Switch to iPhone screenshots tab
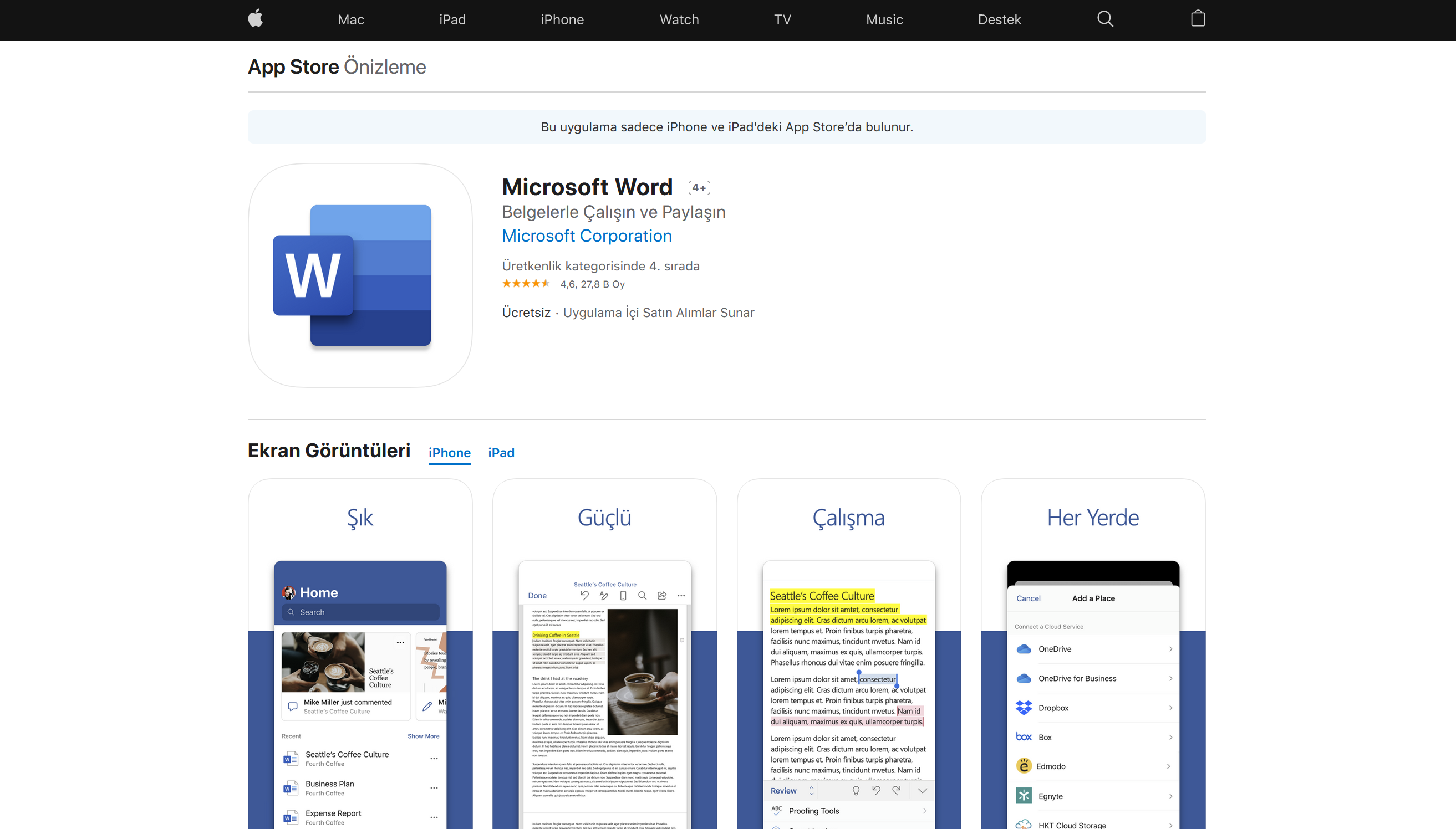Image resolution: width=1456 pixels, height=829 pixels. (449, 452)
